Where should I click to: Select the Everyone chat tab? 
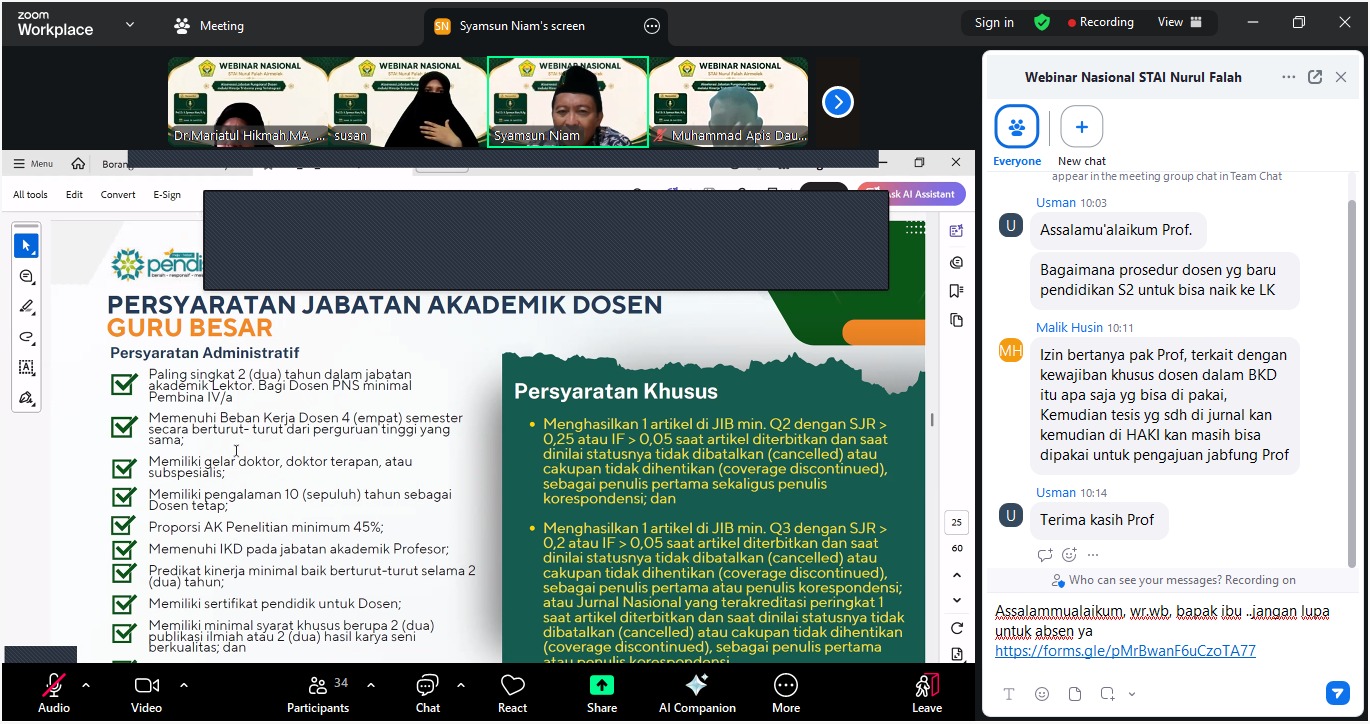tap(1017, 137)
